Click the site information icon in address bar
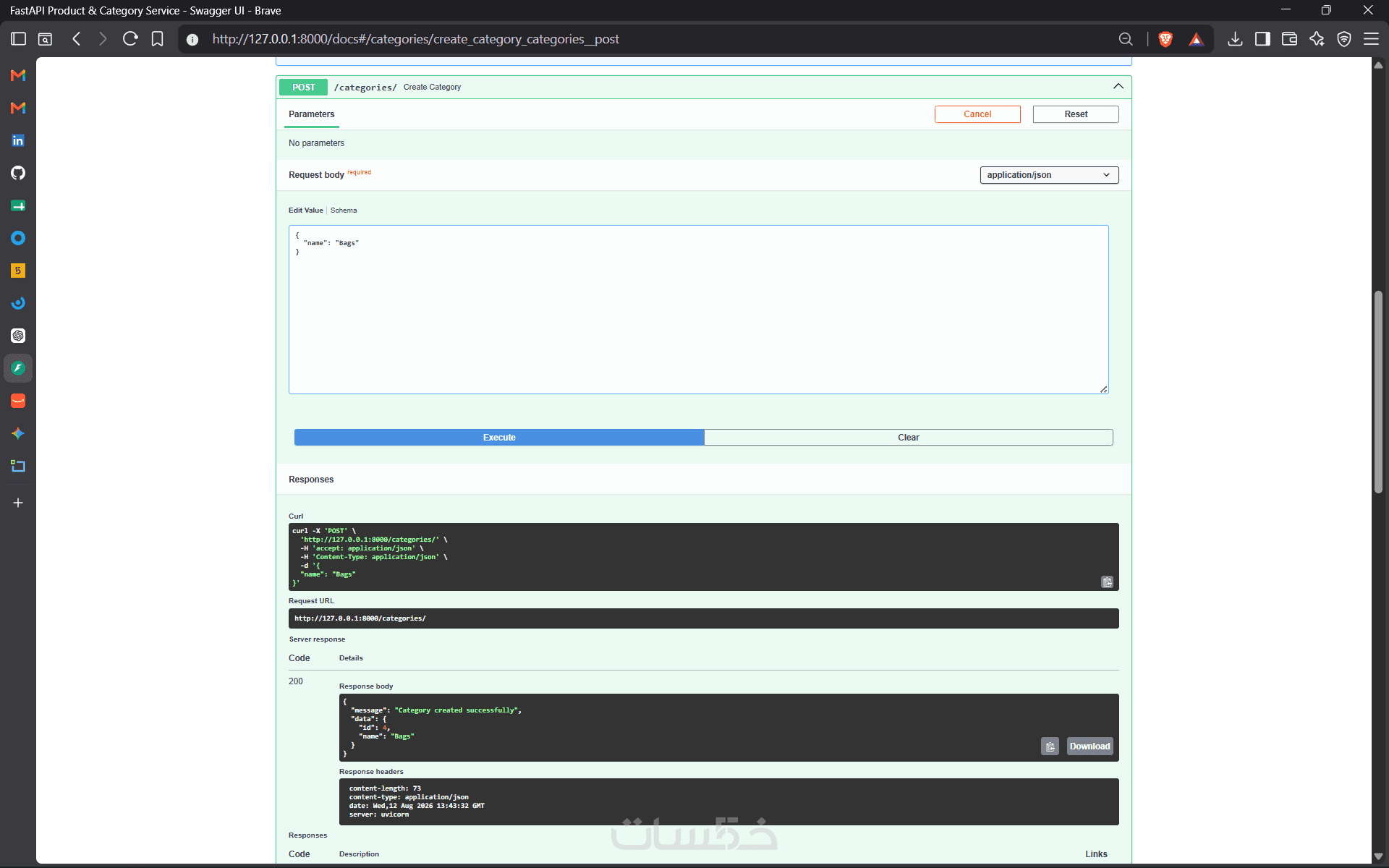Viewport: 1389px width, 868px height. pyautogui.click(x=192, y=39)
